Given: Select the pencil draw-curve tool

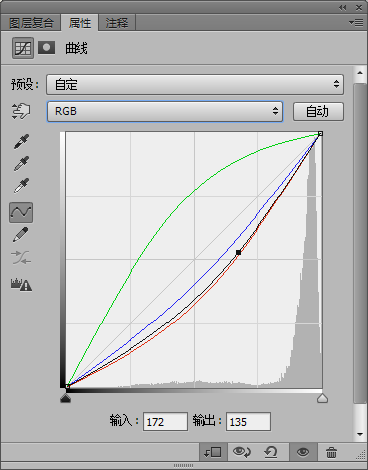Looking at the screenshot, I should tap(21, 235).
